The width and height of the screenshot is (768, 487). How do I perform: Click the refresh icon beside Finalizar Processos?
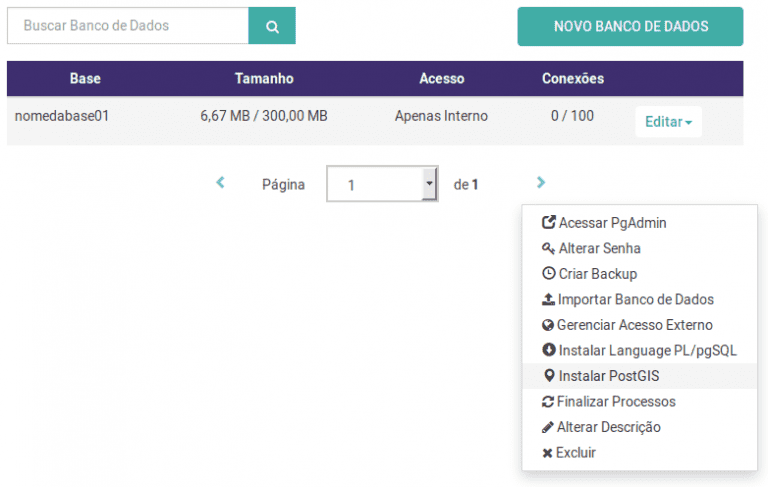pos(548,402)
